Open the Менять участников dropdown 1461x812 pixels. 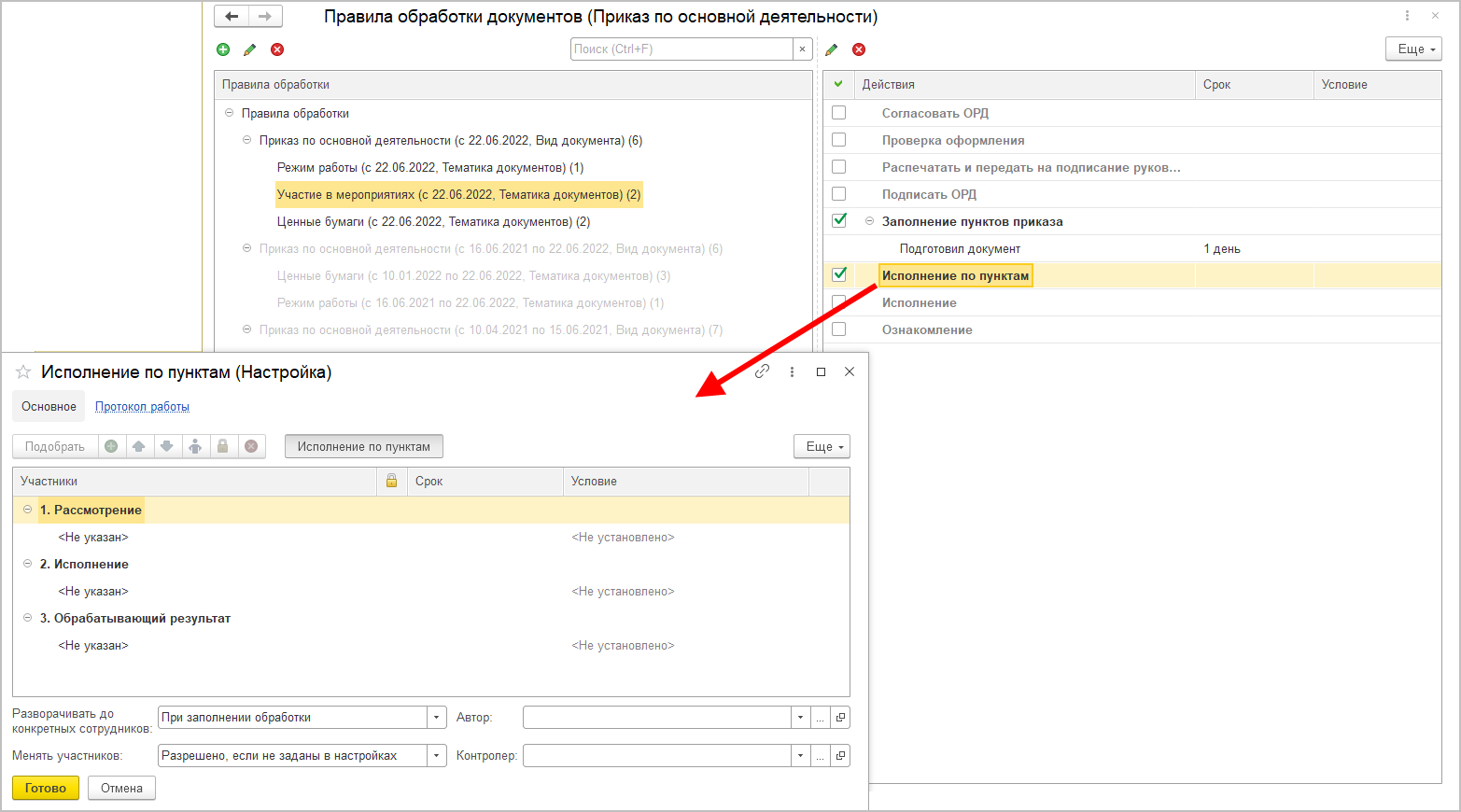[437, 756]
